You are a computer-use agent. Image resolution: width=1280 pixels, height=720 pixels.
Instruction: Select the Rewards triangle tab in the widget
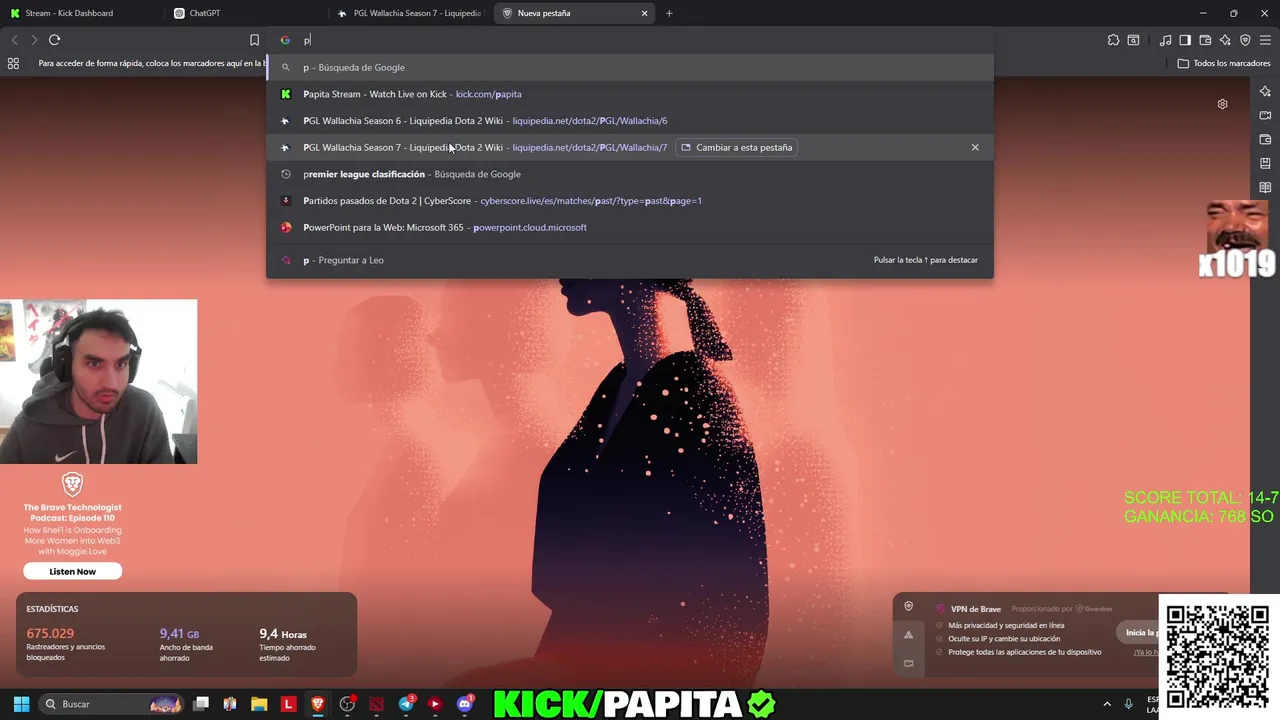(x=908, y=635)
